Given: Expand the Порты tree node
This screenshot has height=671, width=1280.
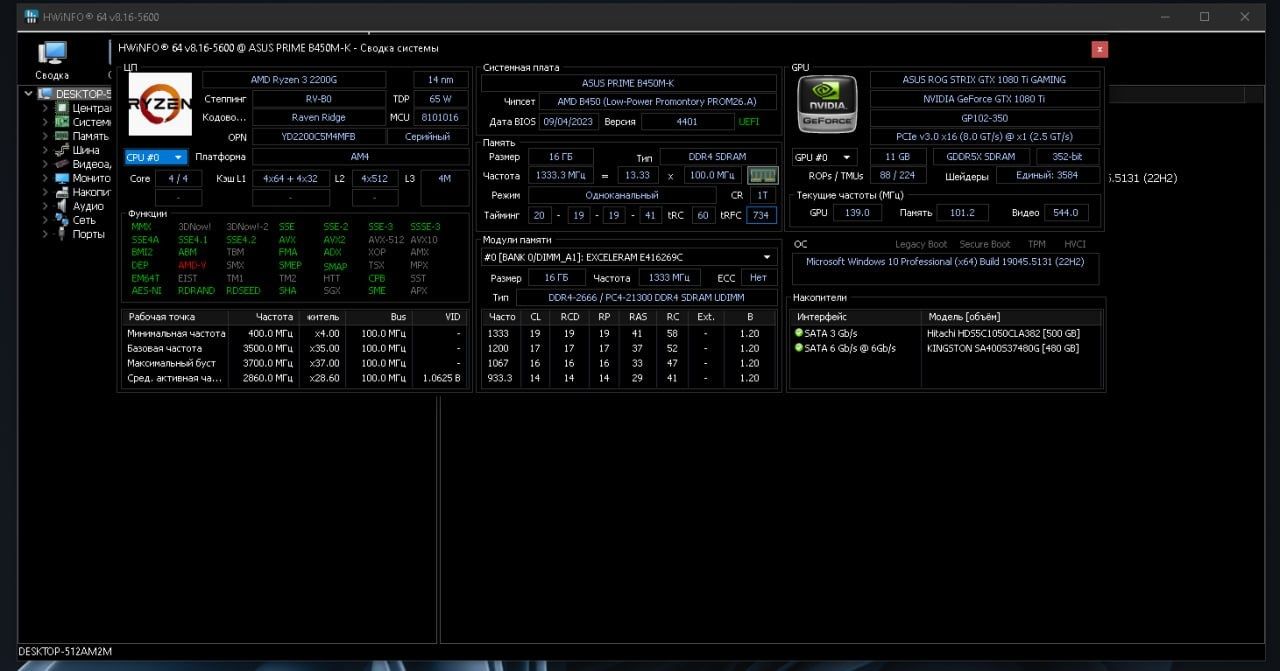Looking at the screenshot, I should tap(46, 234).
